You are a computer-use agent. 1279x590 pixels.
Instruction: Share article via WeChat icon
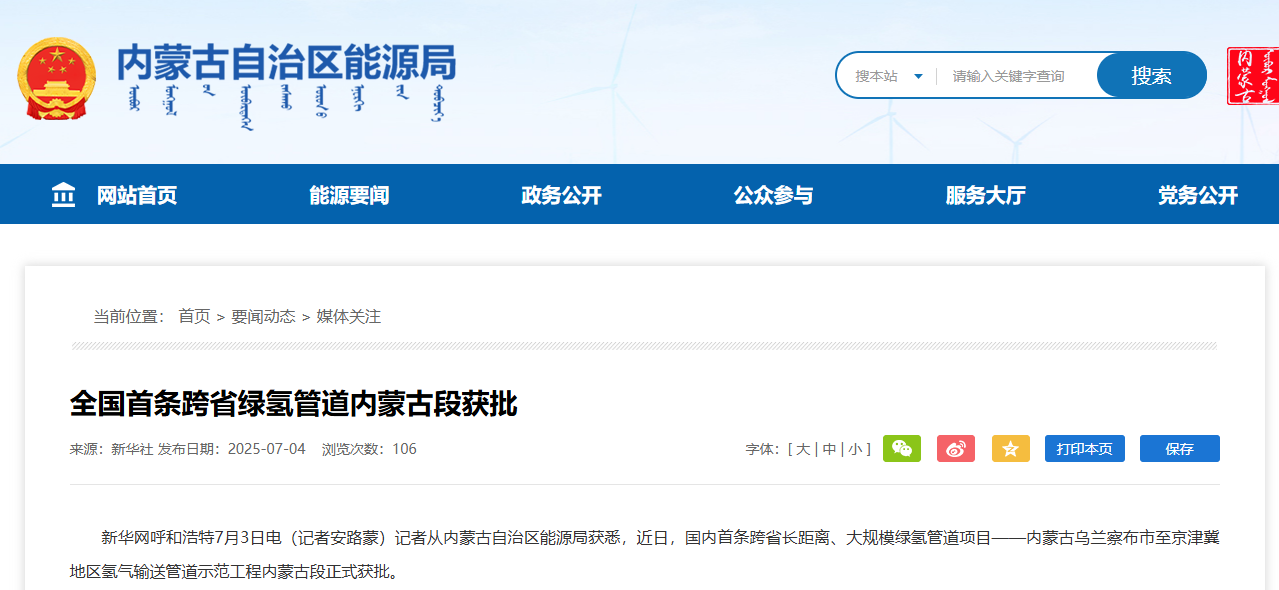point(902,449)
